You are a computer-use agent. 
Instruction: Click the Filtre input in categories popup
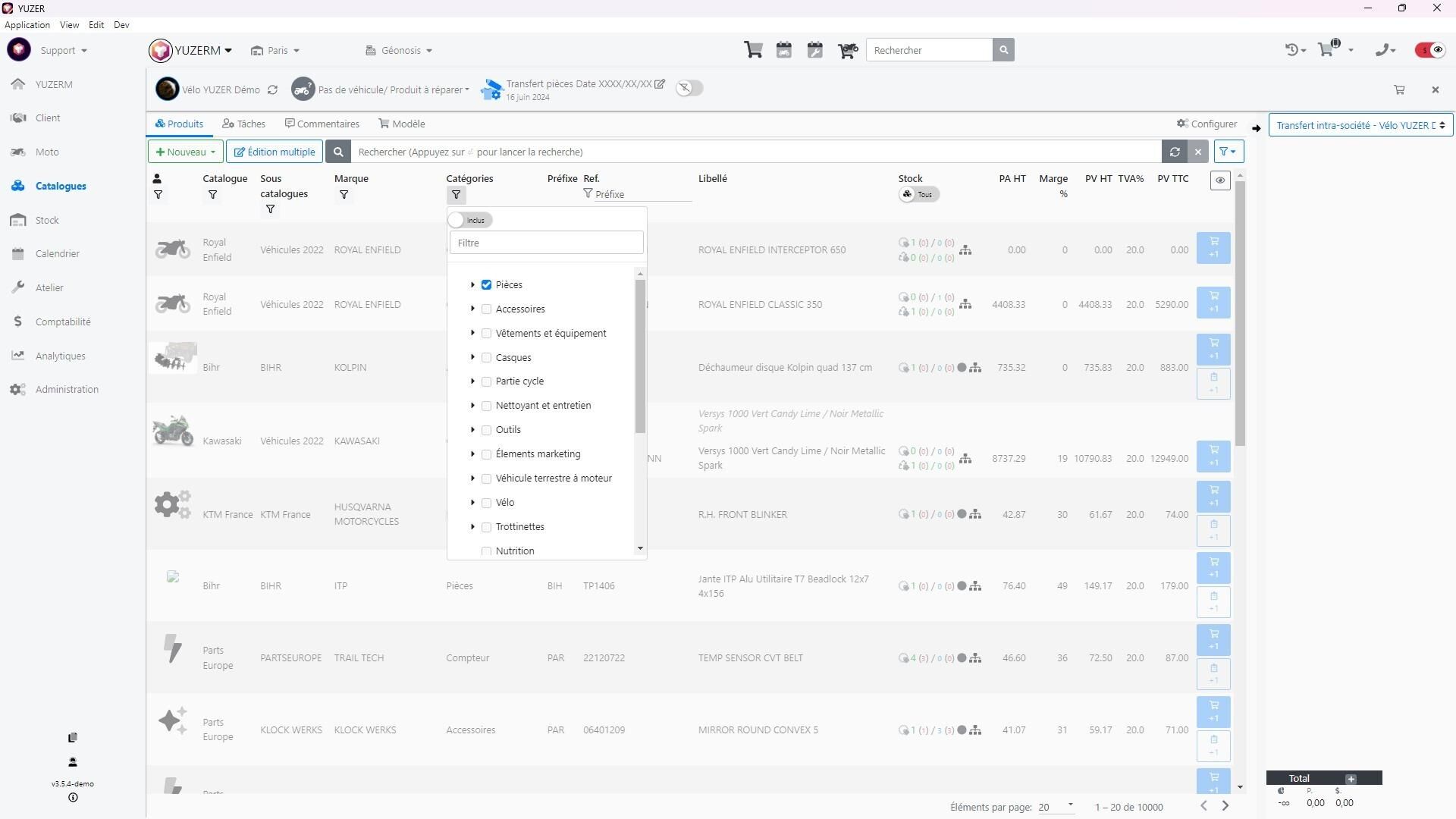pos(546,243)
